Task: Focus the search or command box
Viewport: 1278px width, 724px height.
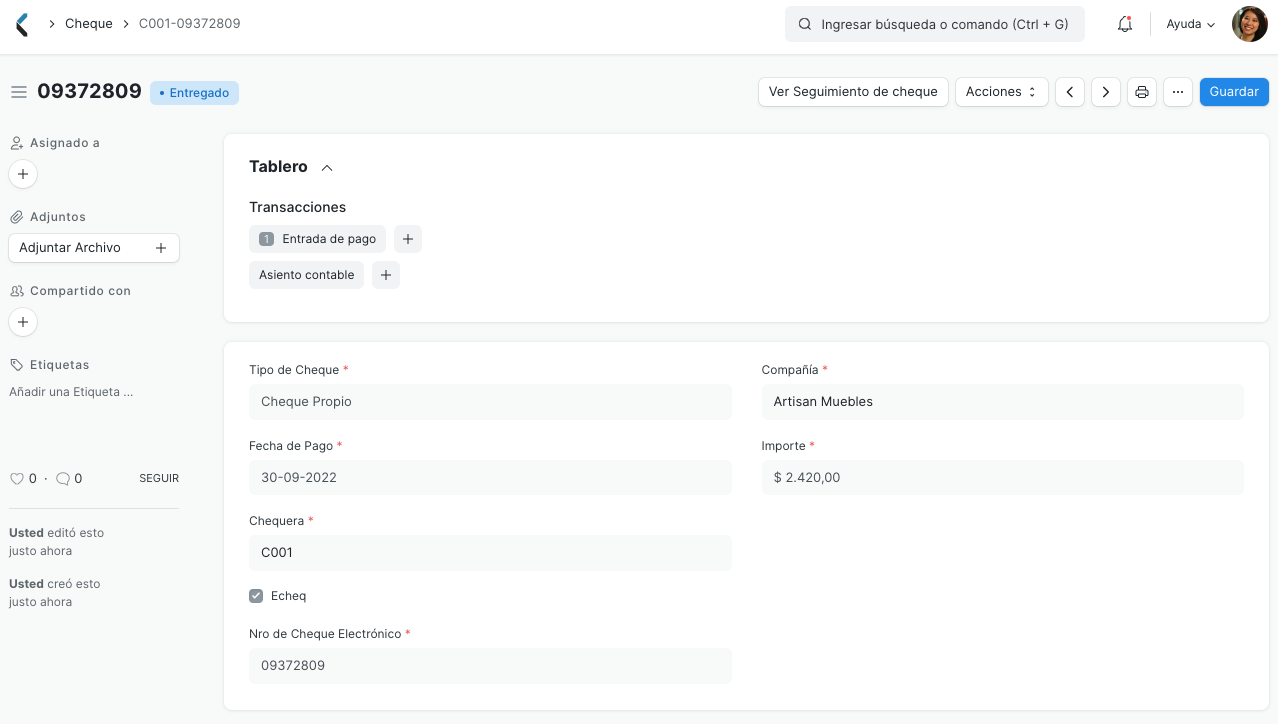Action: (935, 24)
